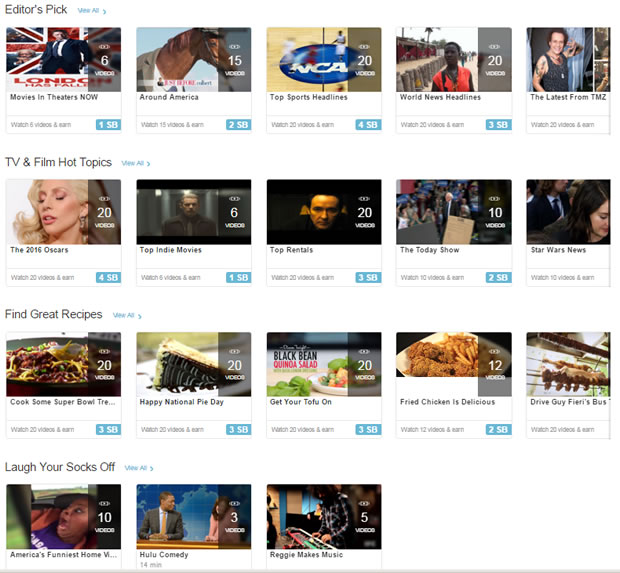Open Reggie Makes Music thumbnail
This screenshot has width=620, height=573.
(324, 516)
